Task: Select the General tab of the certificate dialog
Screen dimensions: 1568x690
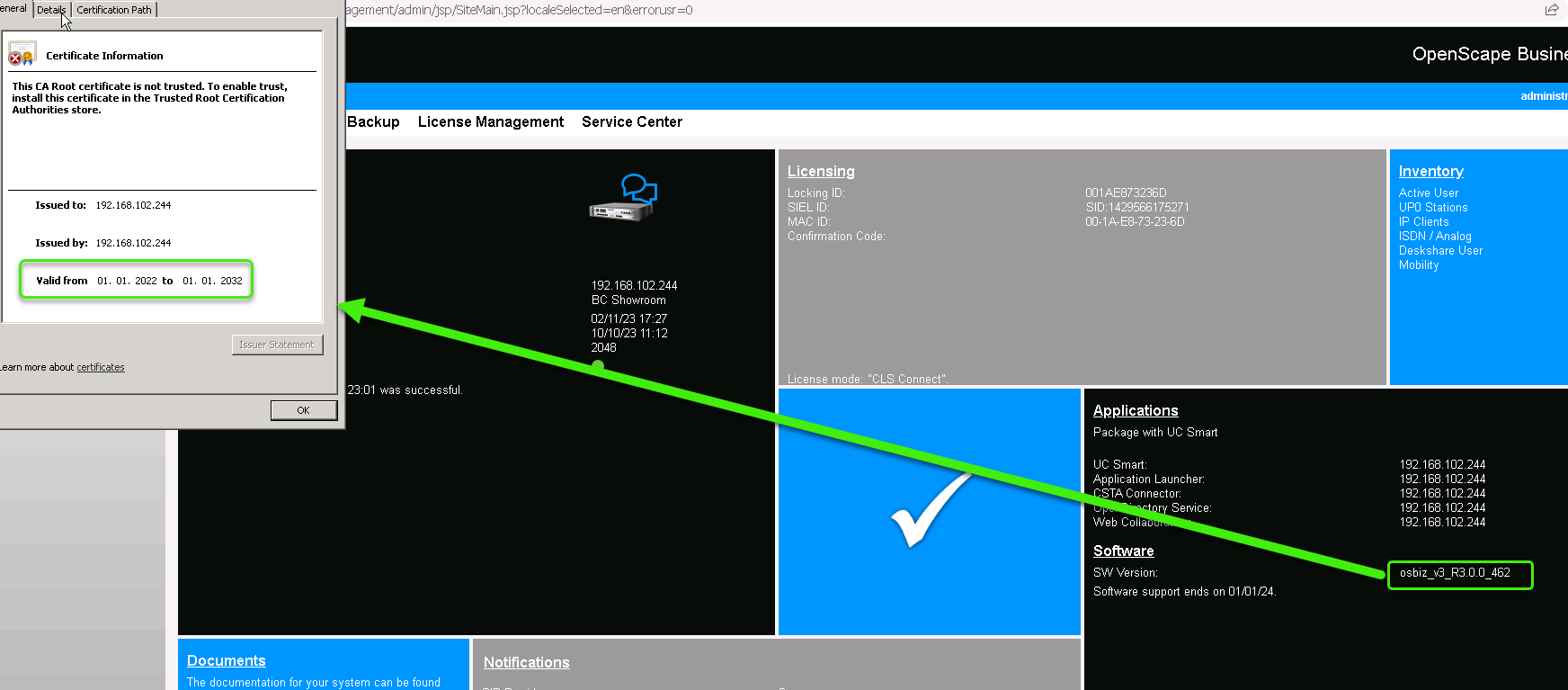Action: coord(13,8)
